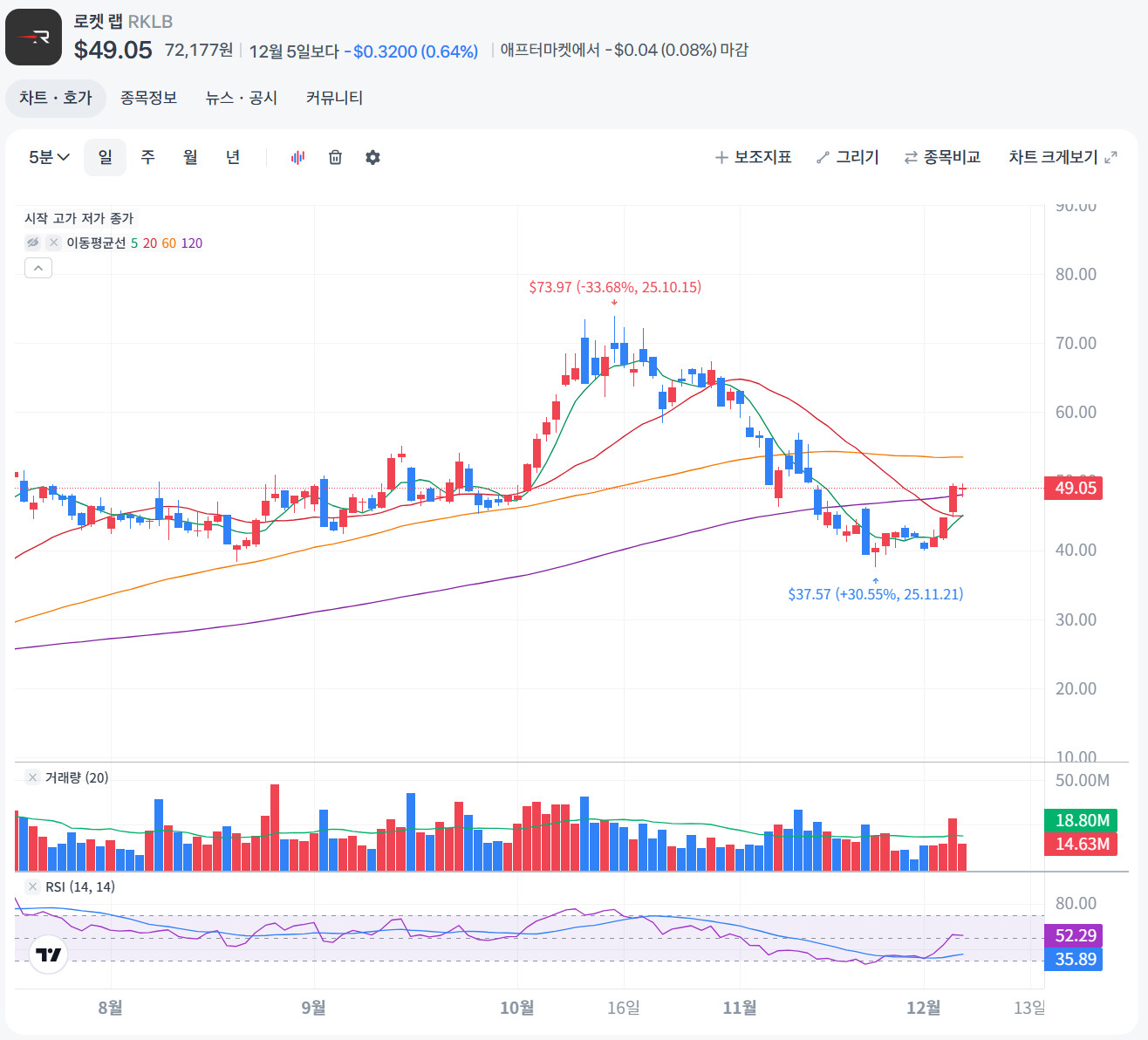Click the 11월 date axis label
The width and height of the screenshot is (1148, 1040).
click(740, 1008)
